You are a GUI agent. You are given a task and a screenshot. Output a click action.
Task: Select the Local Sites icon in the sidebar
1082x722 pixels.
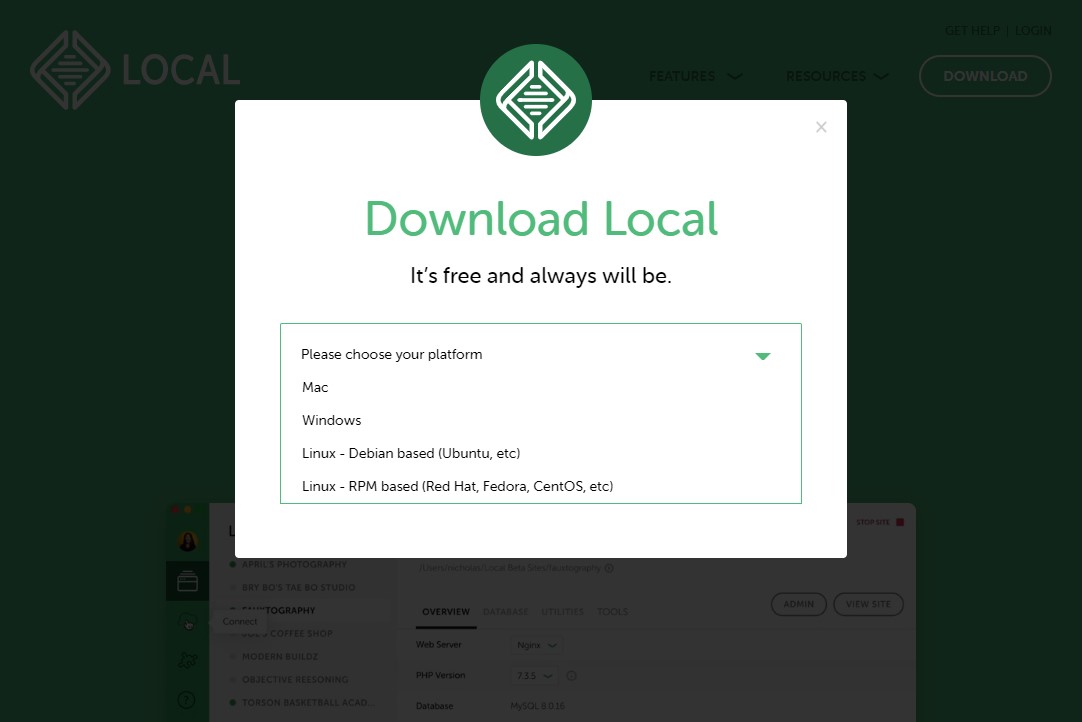tap(187, 581)
